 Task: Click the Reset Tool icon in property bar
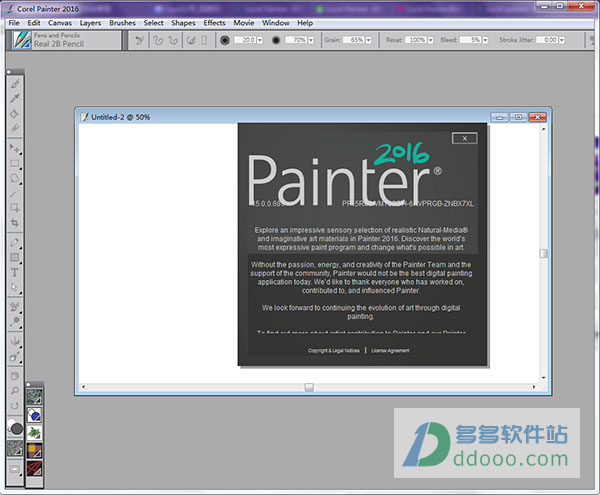tap(139, 40)
